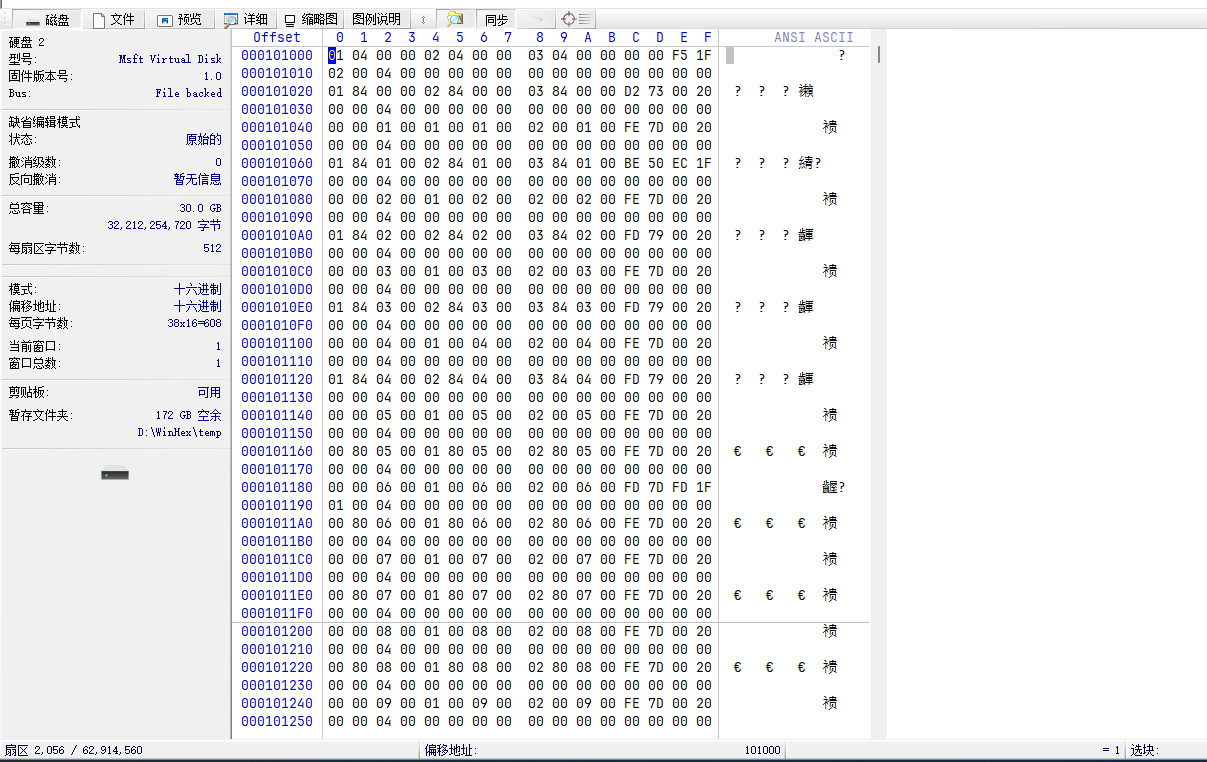Viewport: 1207px width, 762px height.
Task: Toggle the 同步 sync button
Action: (496, 19)
